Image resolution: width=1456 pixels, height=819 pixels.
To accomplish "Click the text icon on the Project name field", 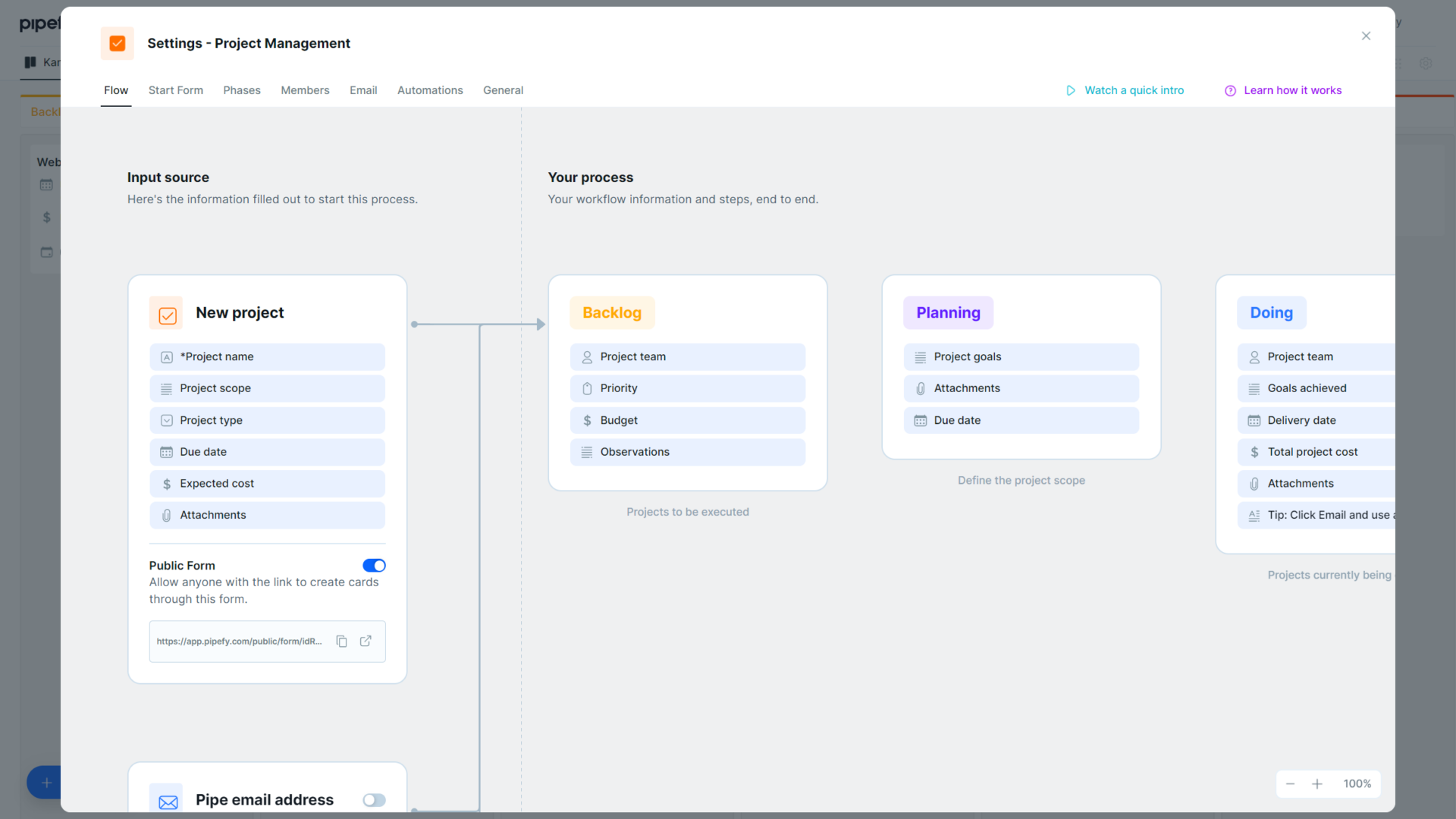I will coord(166,356).
